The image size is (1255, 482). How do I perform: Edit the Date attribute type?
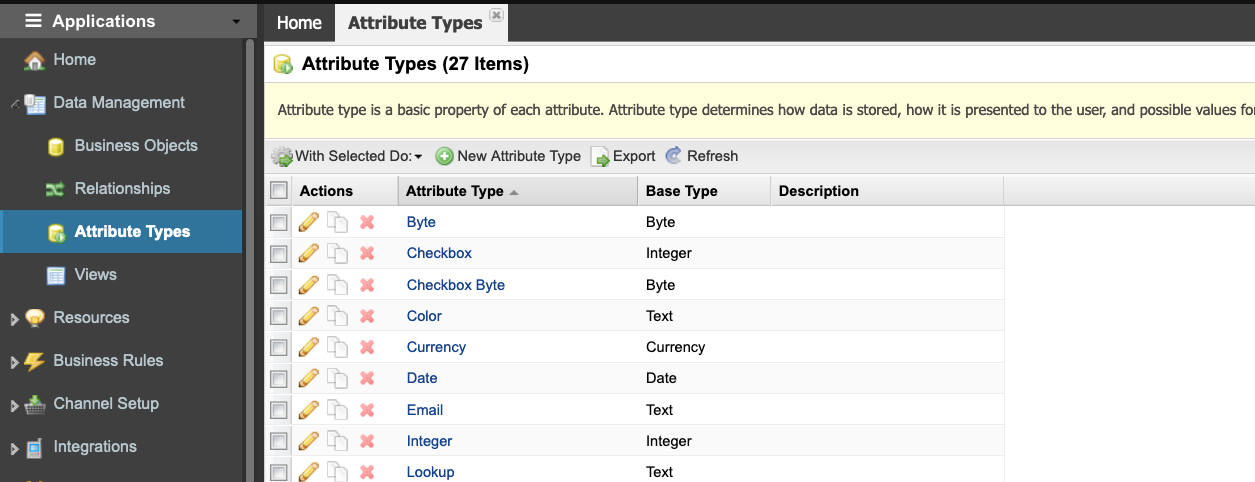coord(309,378)
